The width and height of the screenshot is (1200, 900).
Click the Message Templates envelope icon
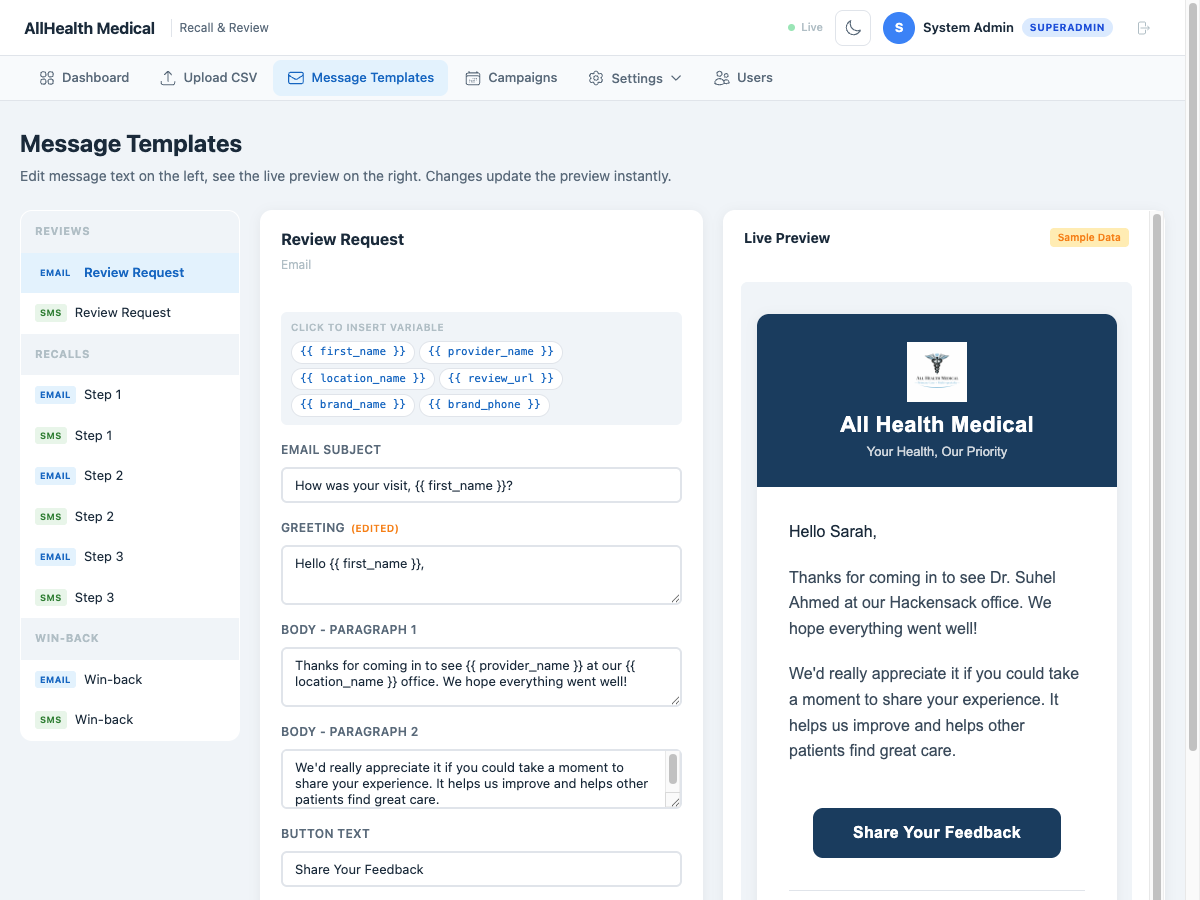295,77
